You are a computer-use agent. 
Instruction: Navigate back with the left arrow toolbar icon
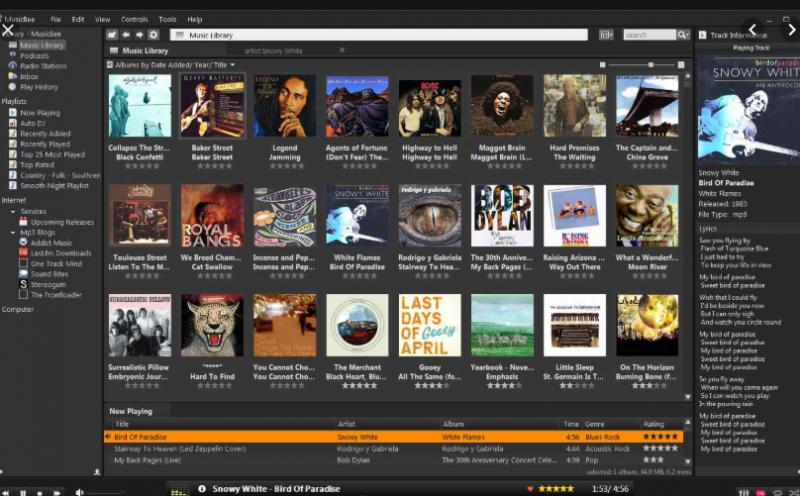(126, 35)
